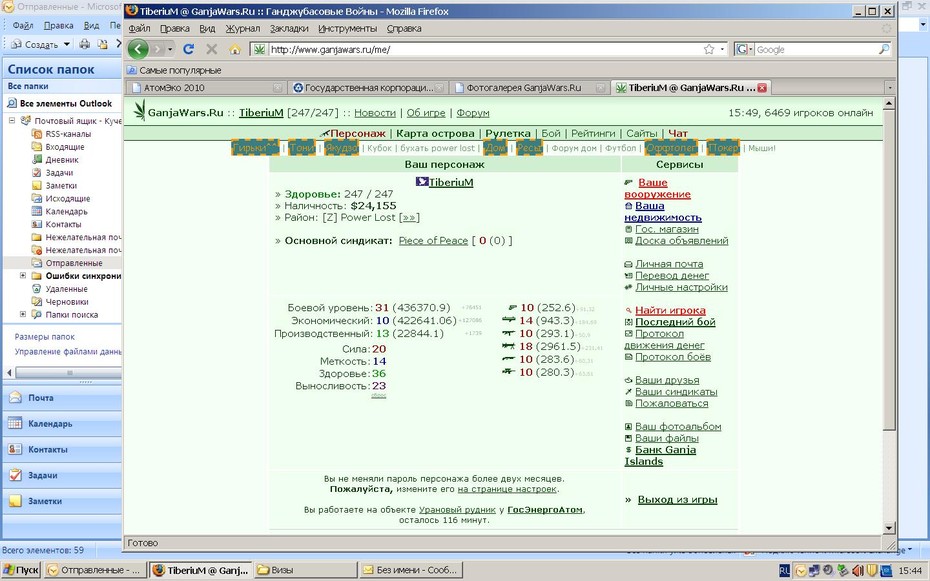The image size is (930, 581).
Task: Open the Об игре link
Action: coord(426,113)
